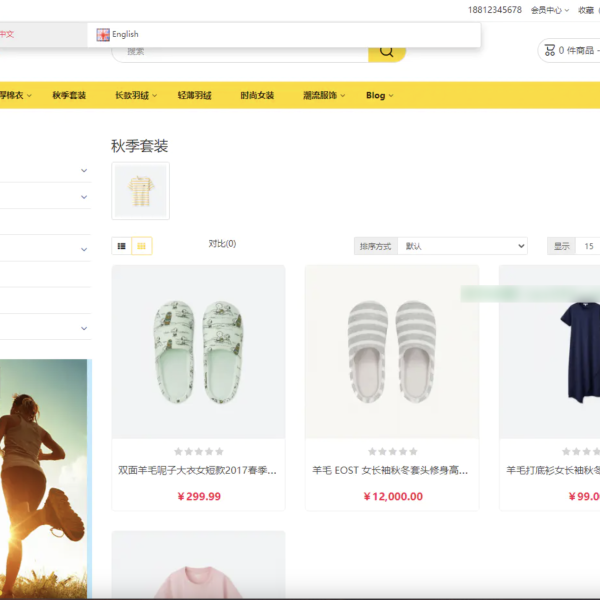Click the 对比(0) compare link
600x600 pixels.
(222, 244)
